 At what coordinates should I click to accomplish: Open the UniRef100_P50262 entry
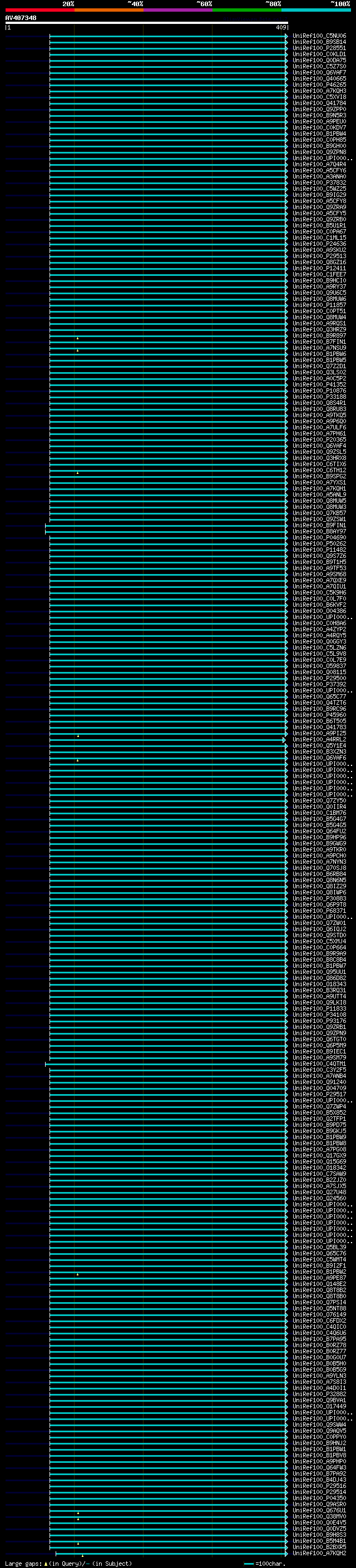[x=319, y=543]
